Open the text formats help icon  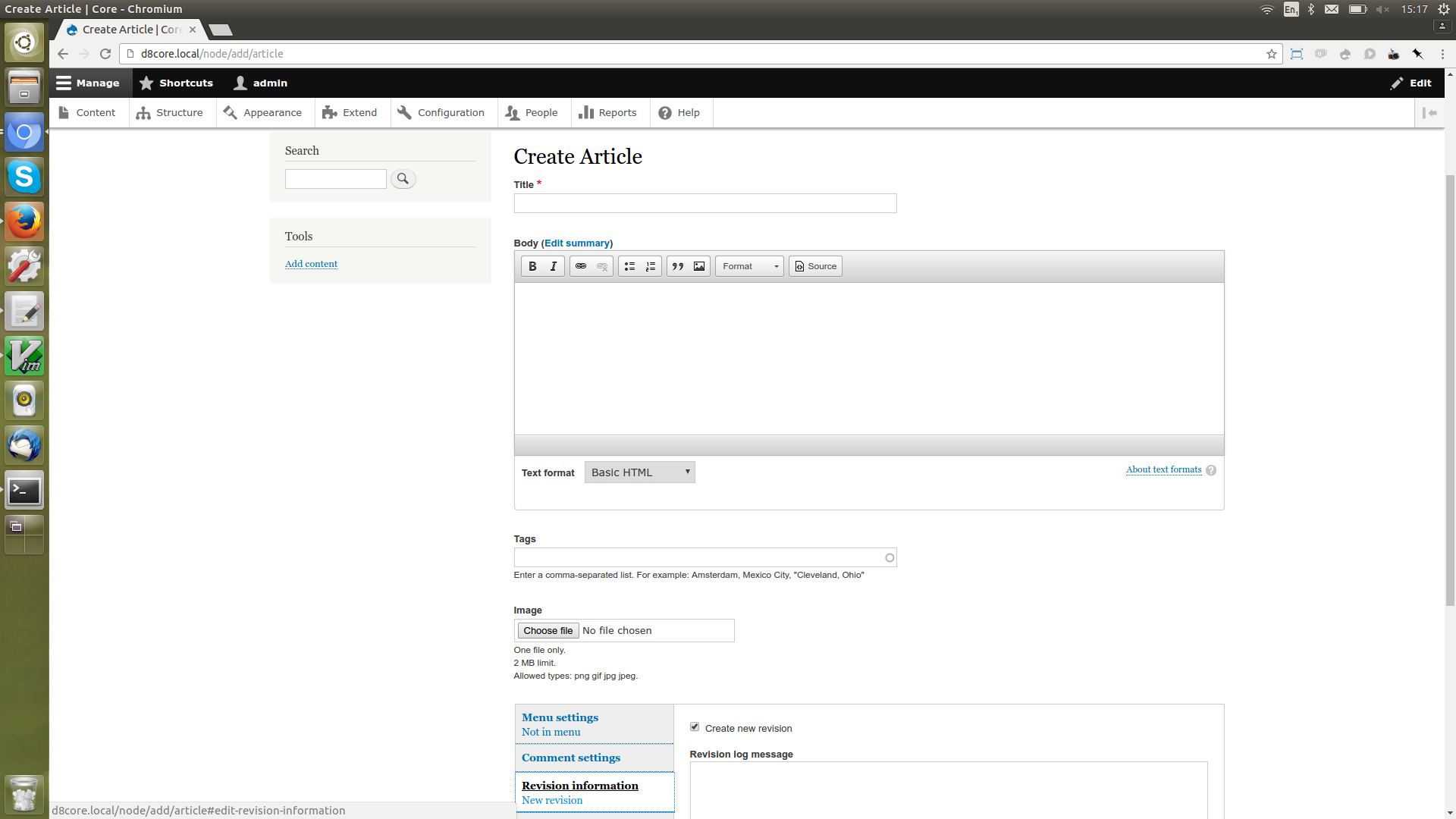1211,470
